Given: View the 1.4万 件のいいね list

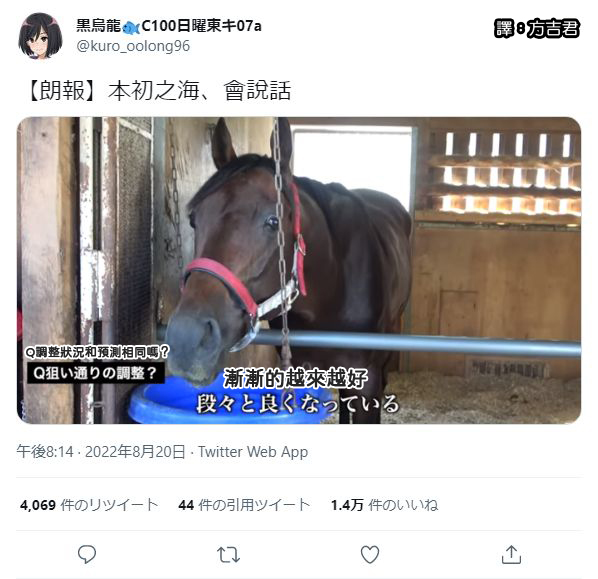Looking at the screenshot, I should point(384,505).
